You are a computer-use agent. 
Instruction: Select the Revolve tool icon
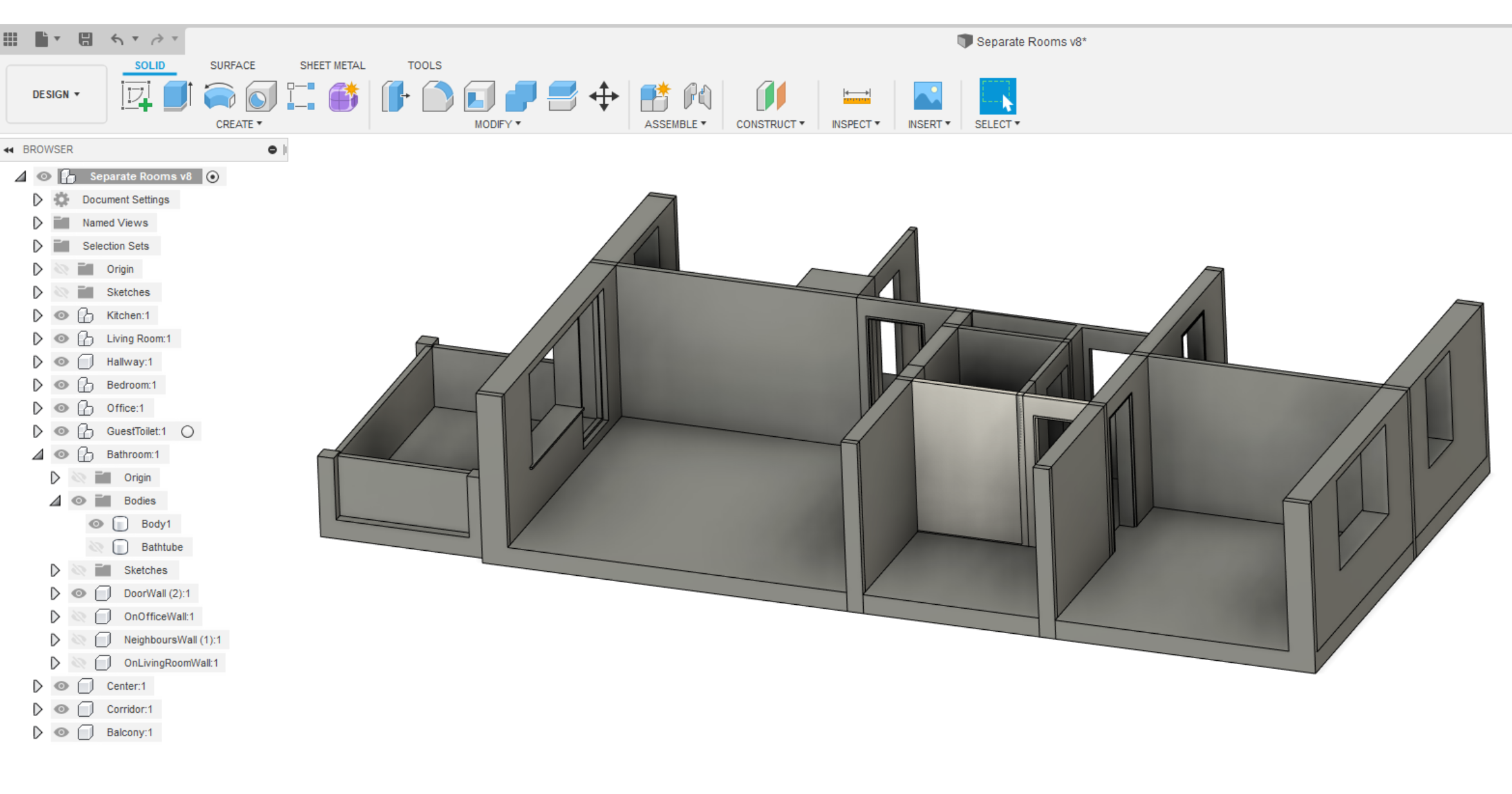pyautogui.click(x=219, y=97)
